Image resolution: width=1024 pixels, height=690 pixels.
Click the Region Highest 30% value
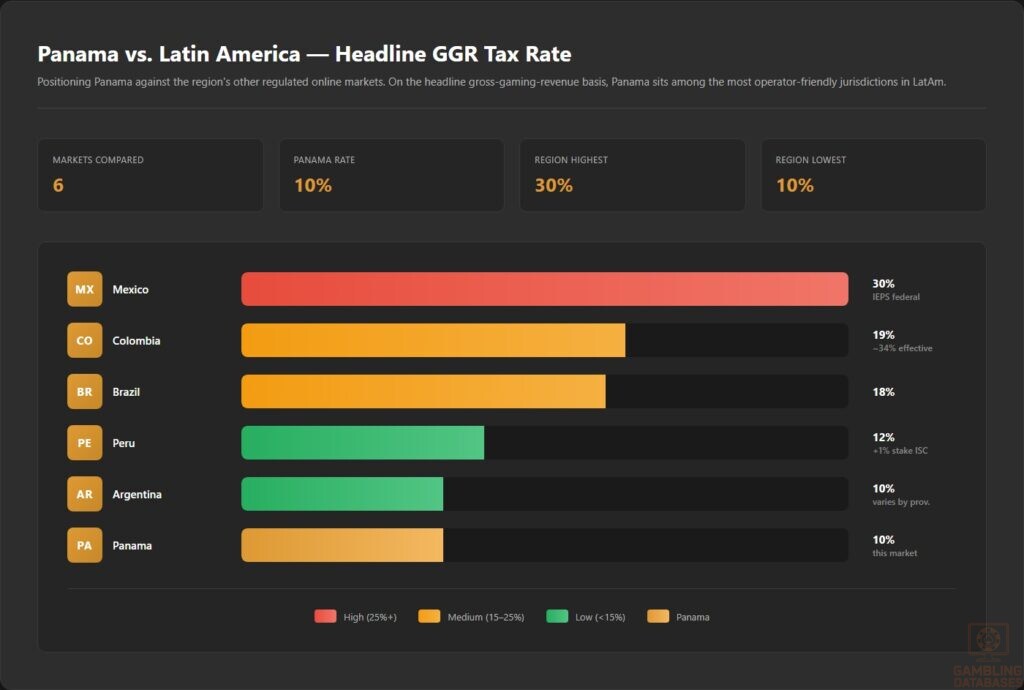(x=554, y=185)
